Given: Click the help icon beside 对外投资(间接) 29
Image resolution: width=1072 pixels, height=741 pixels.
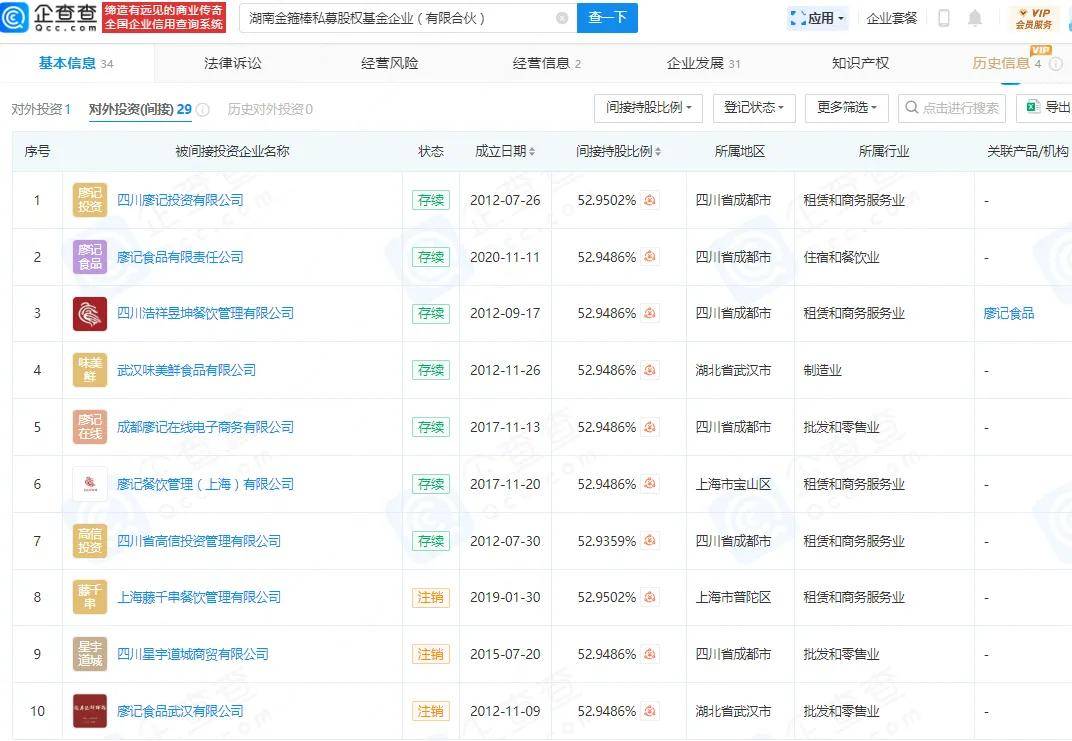Looking at the screenshot, I should pyautogui.click(x=203, y=109).
